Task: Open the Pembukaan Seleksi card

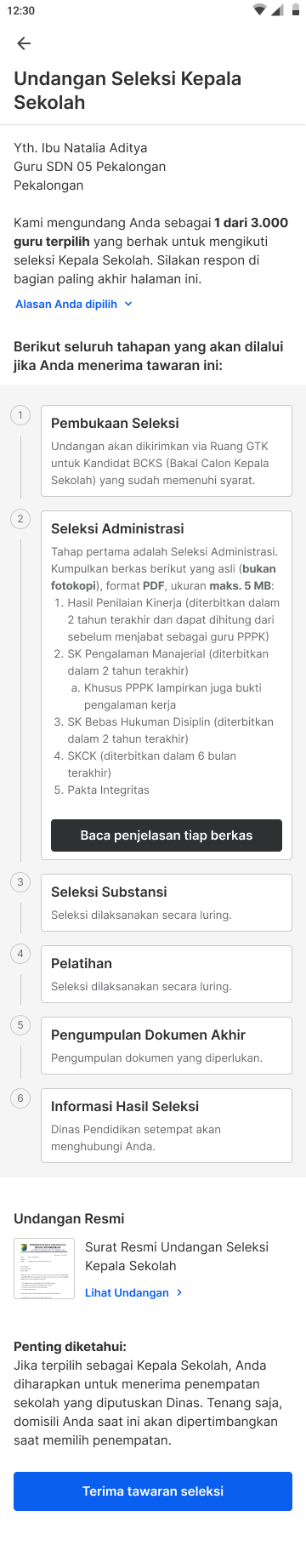Action: (x=167, y=451)
